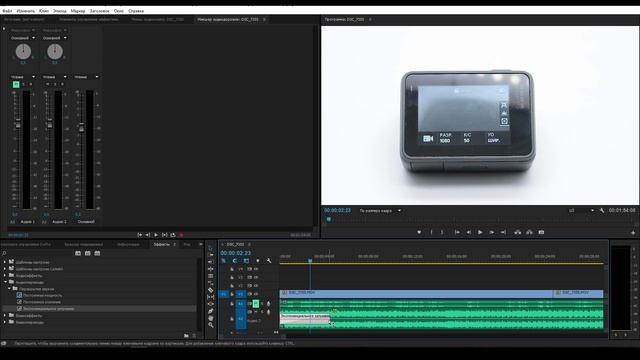Add a marker from the timeline header
The image size is (640, 360).
click(x=258, y=260)
